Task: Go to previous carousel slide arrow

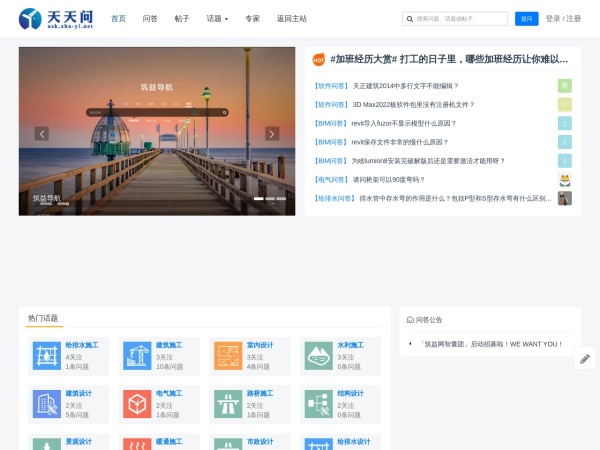Action: [x=42, y=134]
